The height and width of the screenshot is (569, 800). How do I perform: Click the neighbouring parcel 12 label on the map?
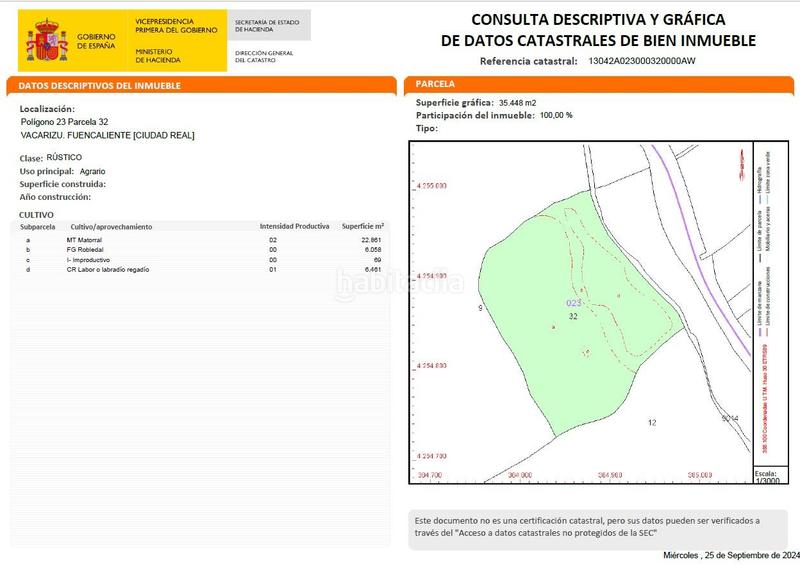pyautogui.click(x=652, y=422)
